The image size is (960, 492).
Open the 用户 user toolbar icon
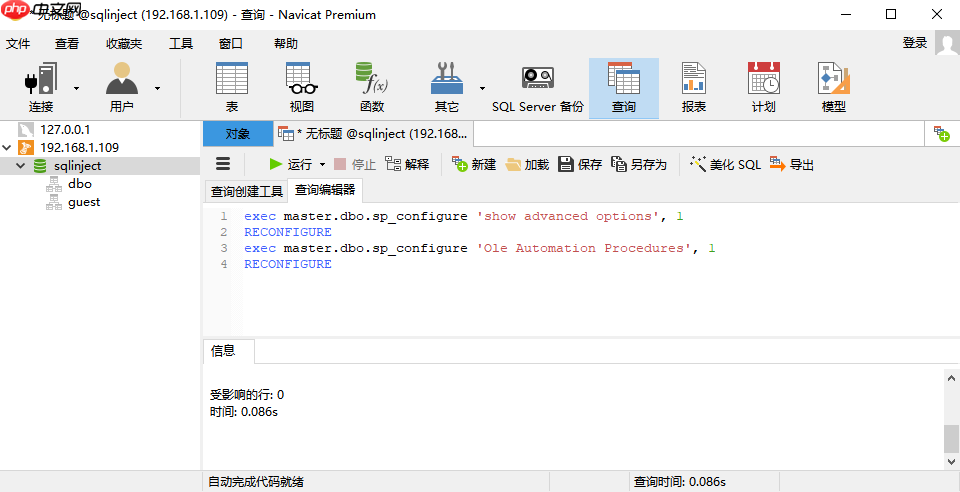121,88
